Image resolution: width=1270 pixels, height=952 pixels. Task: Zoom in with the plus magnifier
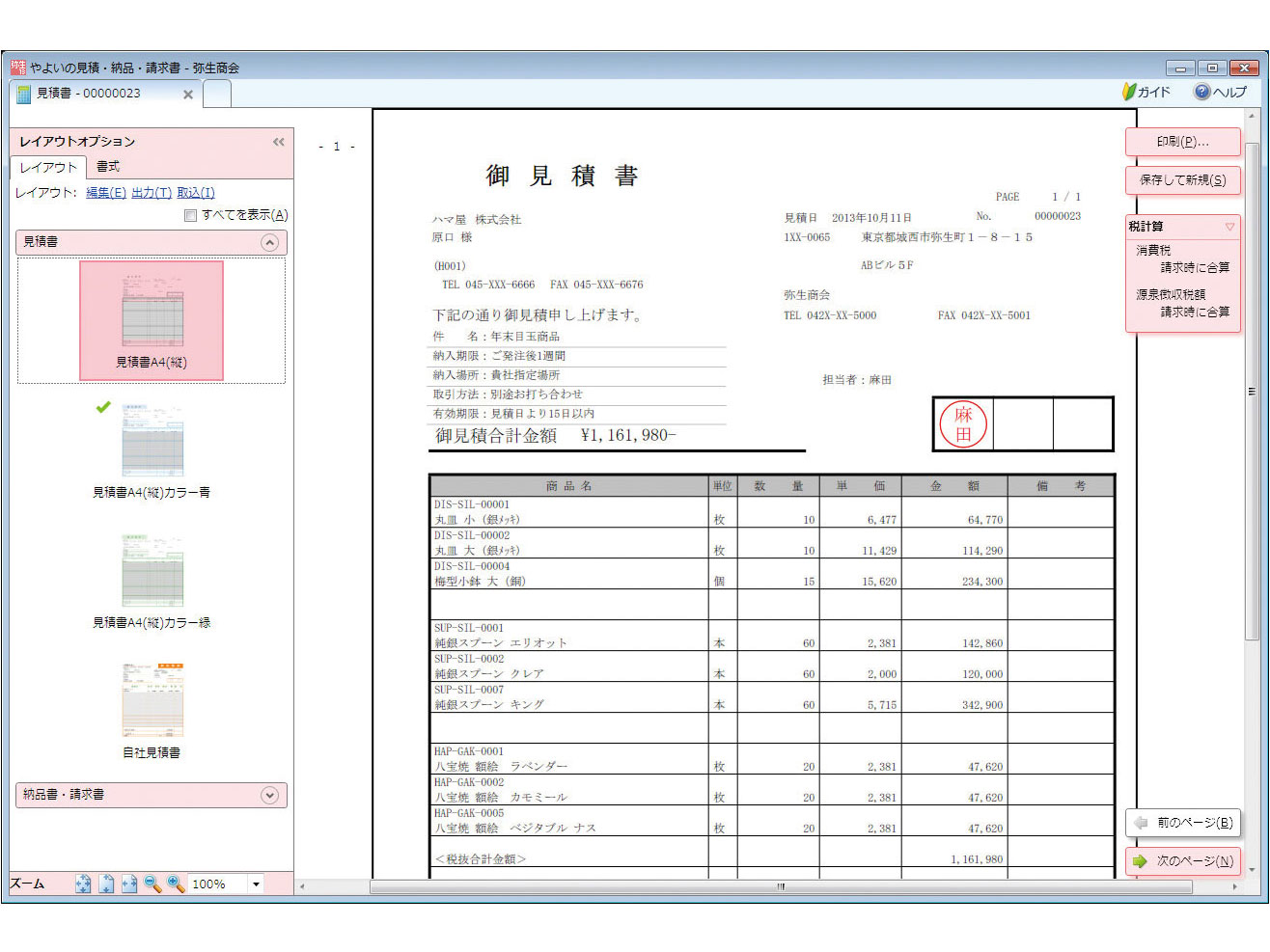(176, 884)
